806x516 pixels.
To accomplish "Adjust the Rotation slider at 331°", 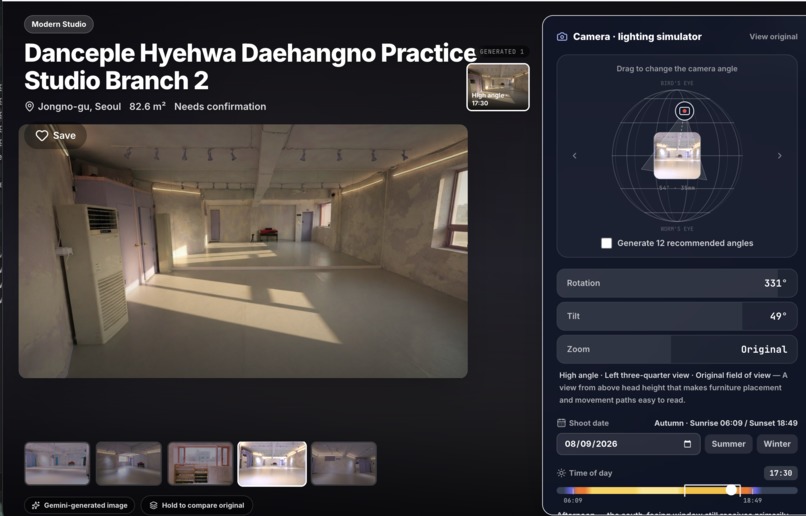I will [677, 283].
